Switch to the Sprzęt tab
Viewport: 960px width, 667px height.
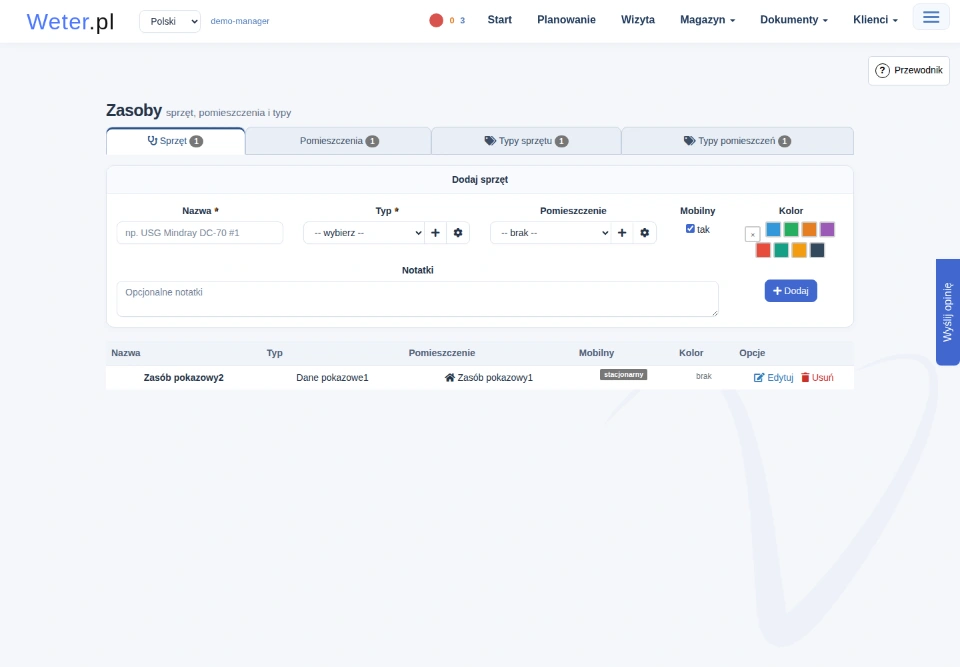(x=176, y=141)
